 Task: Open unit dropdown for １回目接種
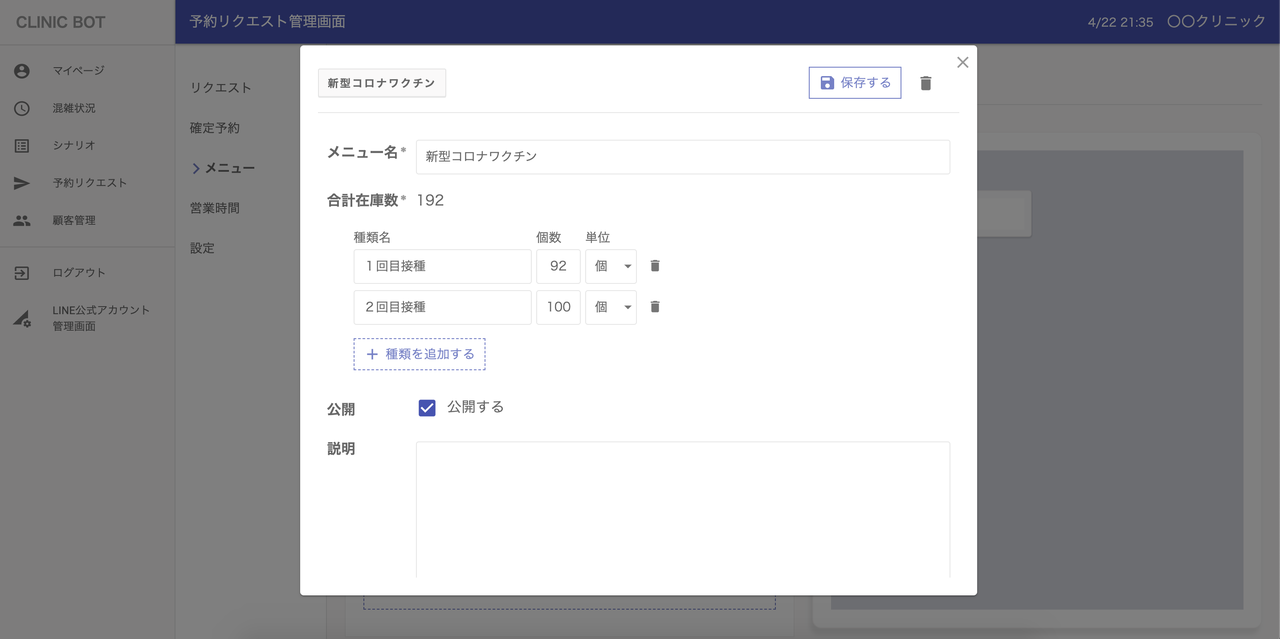(x=611, y=267)
